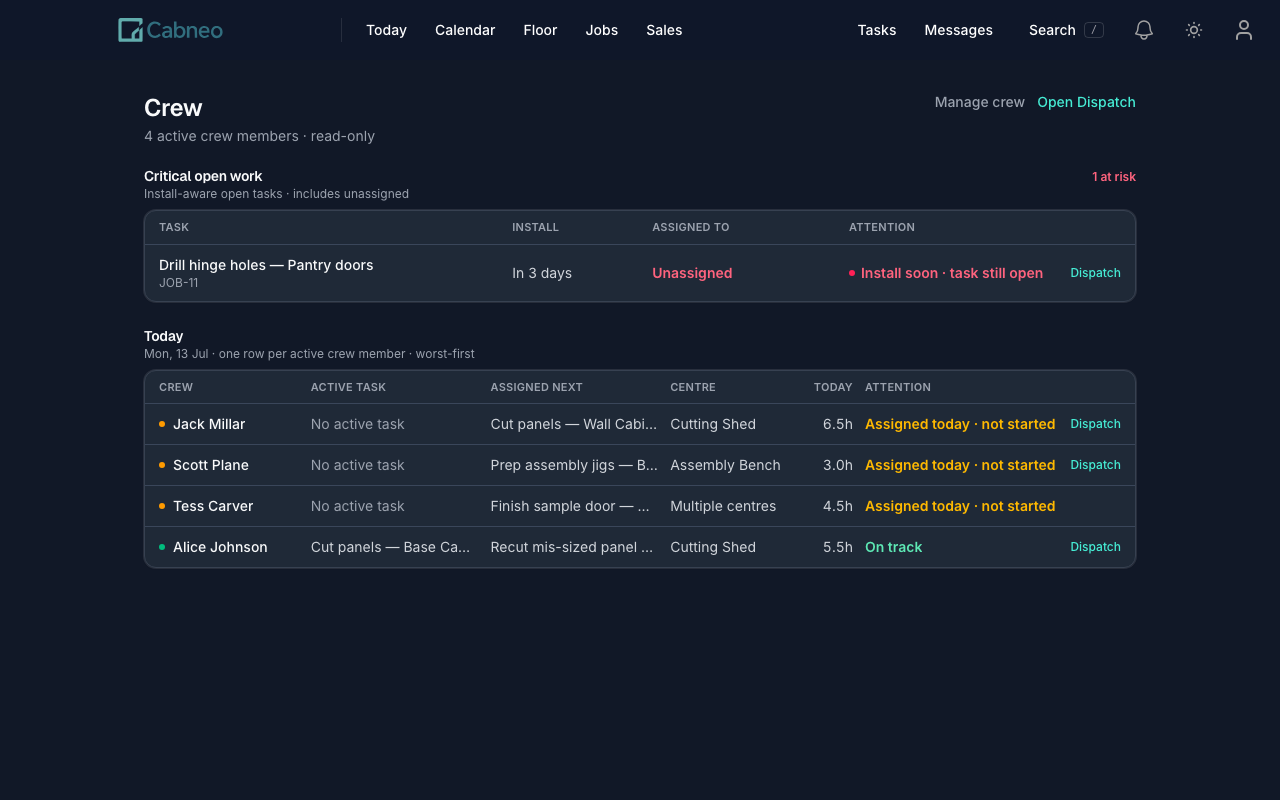Click the 3.0h value for Scott Plane
This screenshot has width=1280, height=800.
838,465
